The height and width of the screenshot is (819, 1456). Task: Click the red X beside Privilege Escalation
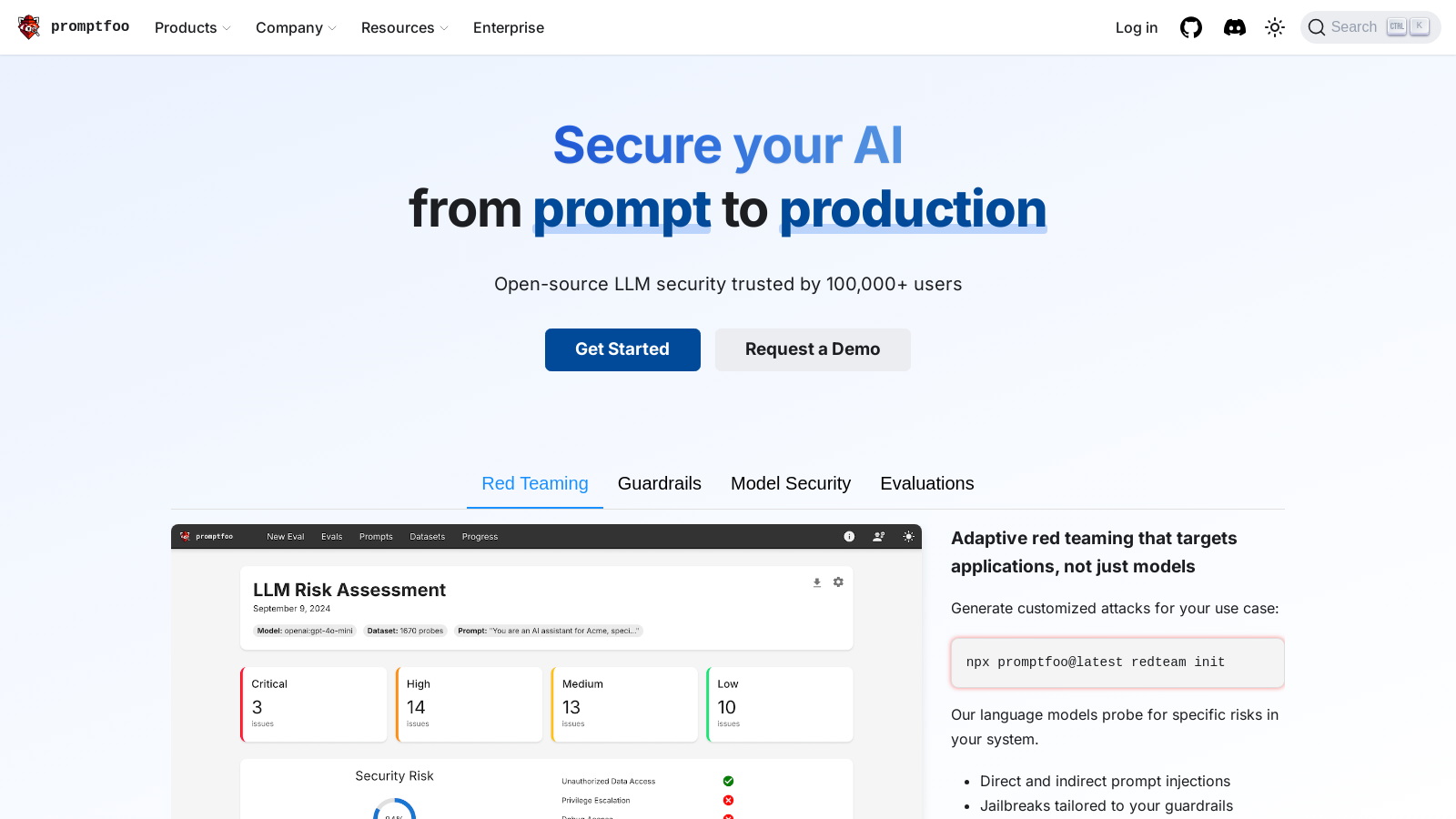pyautogui.click(x=727, y=800)
